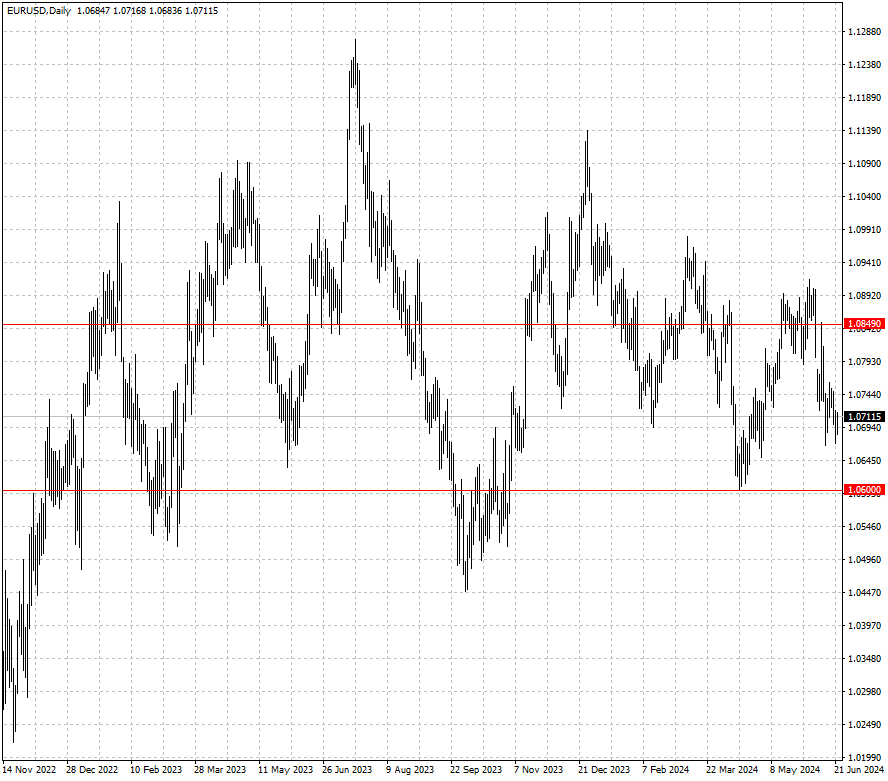
Task: Click the 21 Dec 2023 date label
Action: (x=604, y=770)
